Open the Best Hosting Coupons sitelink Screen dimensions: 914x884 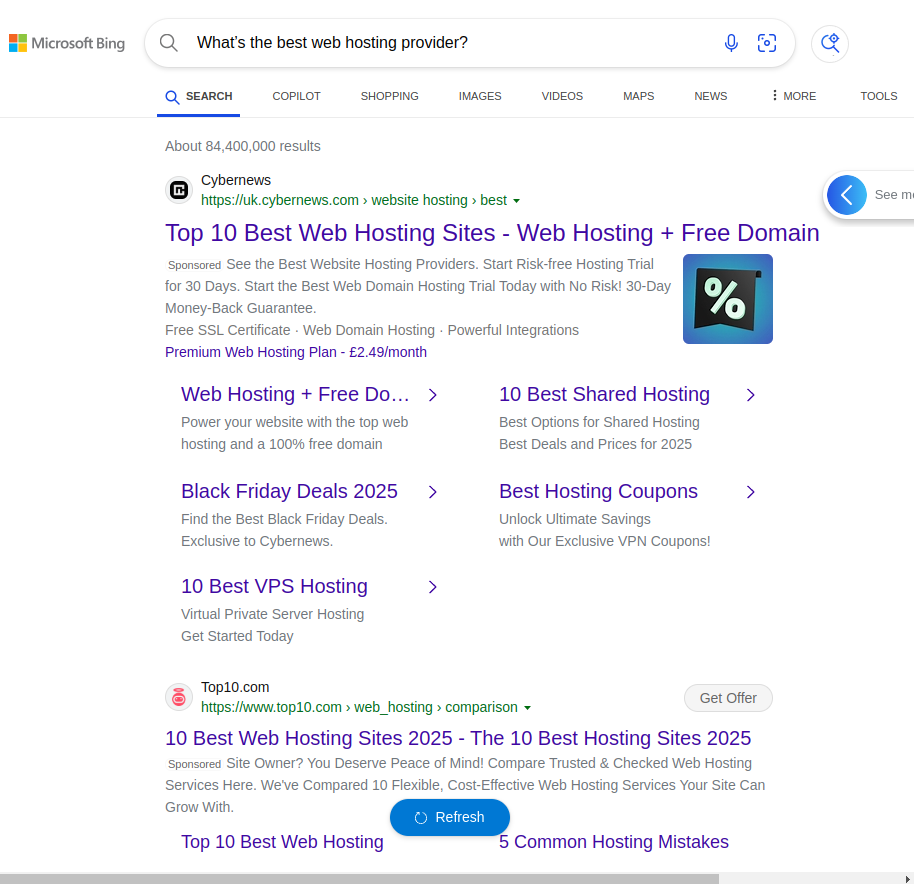pyautogui.click(x=598, y=491)
